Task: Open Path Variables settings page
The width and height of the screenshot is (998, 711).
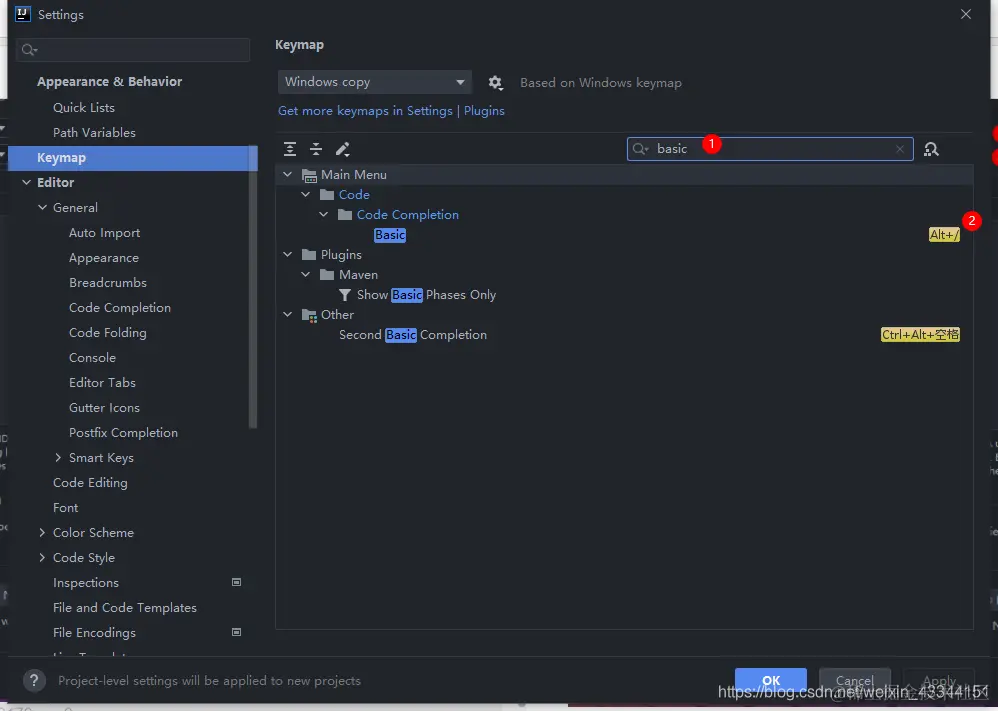Action: point(94,132)
